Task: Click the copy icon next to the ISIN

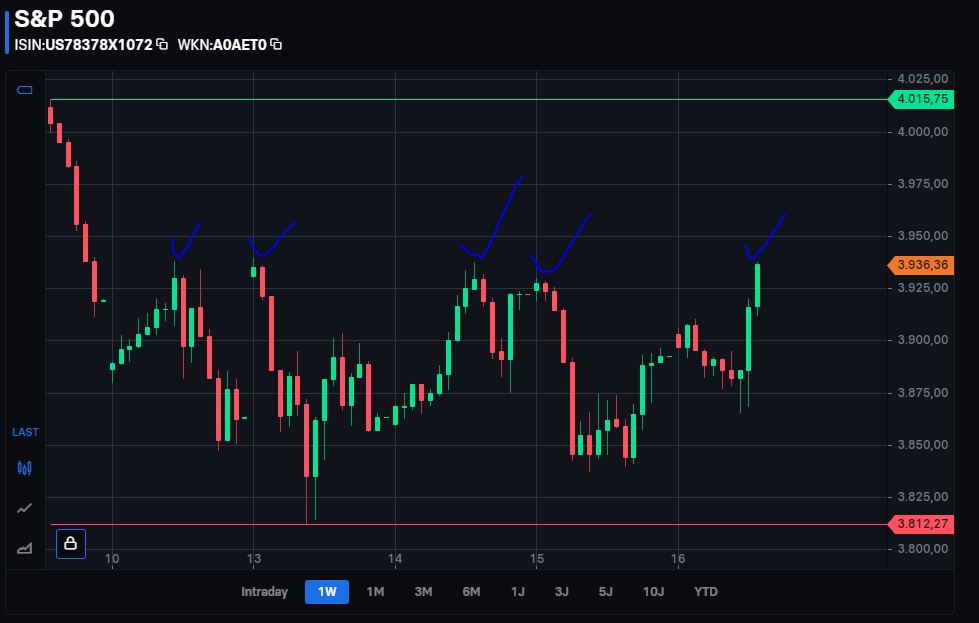Action: point(160,44)
